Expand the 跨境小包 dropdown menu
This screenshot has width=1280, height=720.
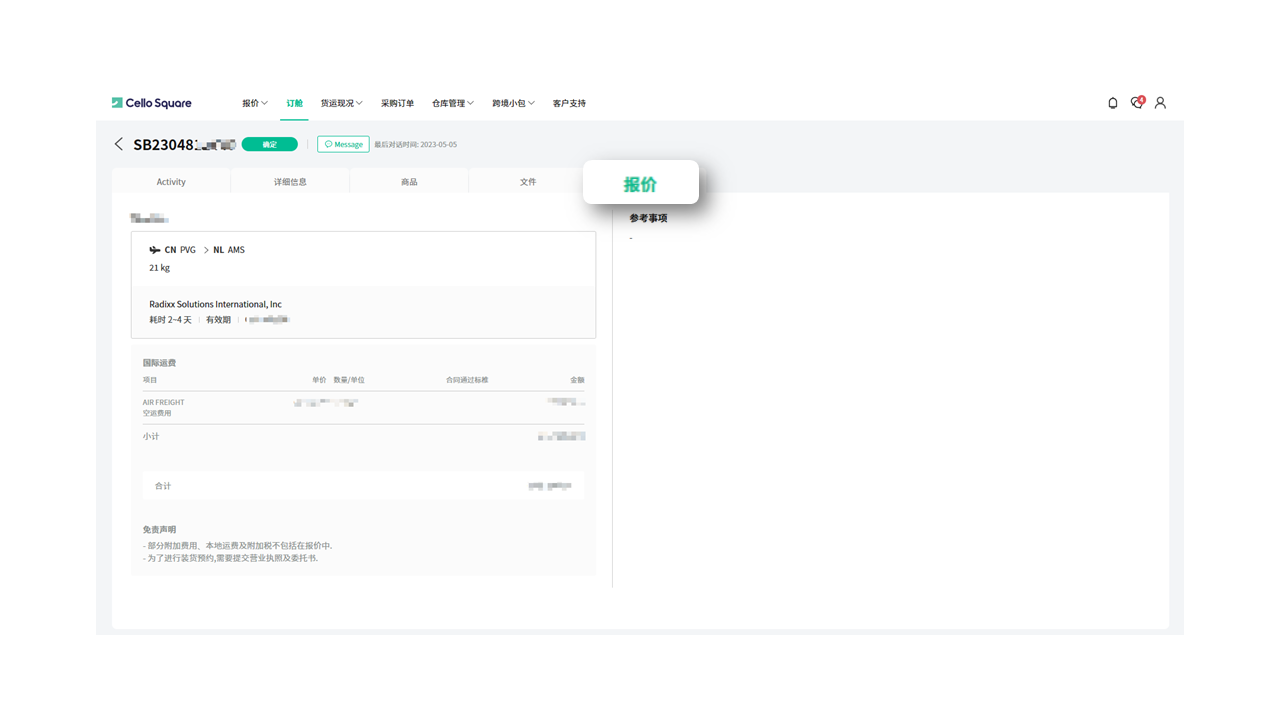click(513, 103)
